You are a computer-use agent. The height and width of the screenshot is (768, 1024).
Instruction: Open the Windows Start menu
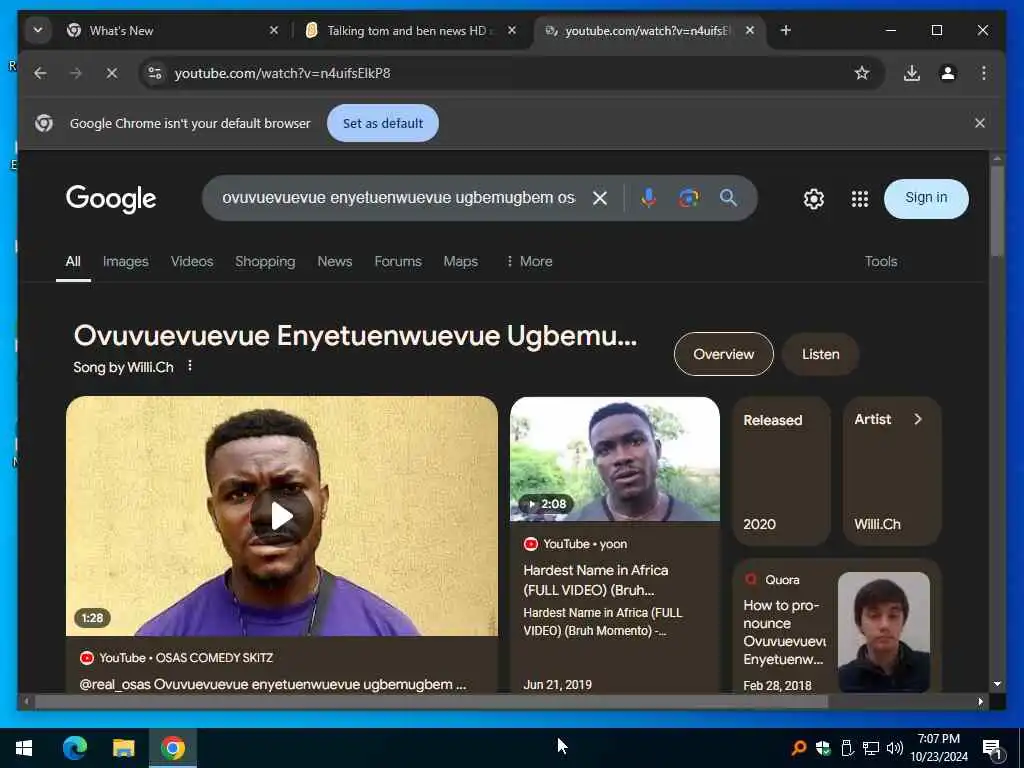(x=24, y=748)
